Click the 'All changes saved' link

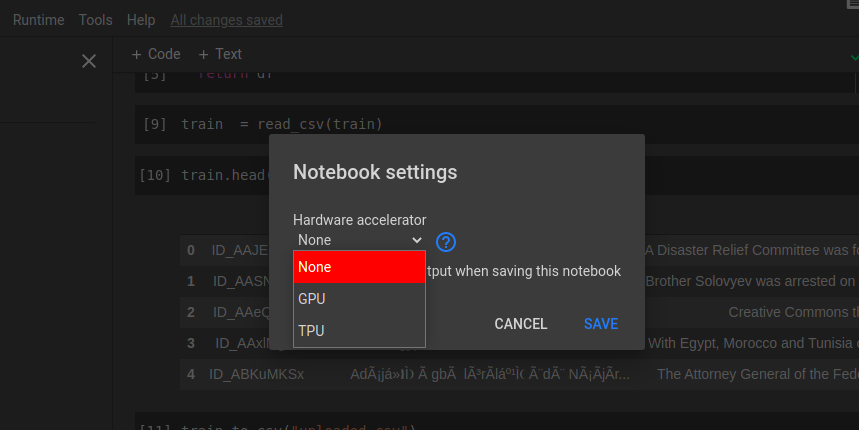226,20
